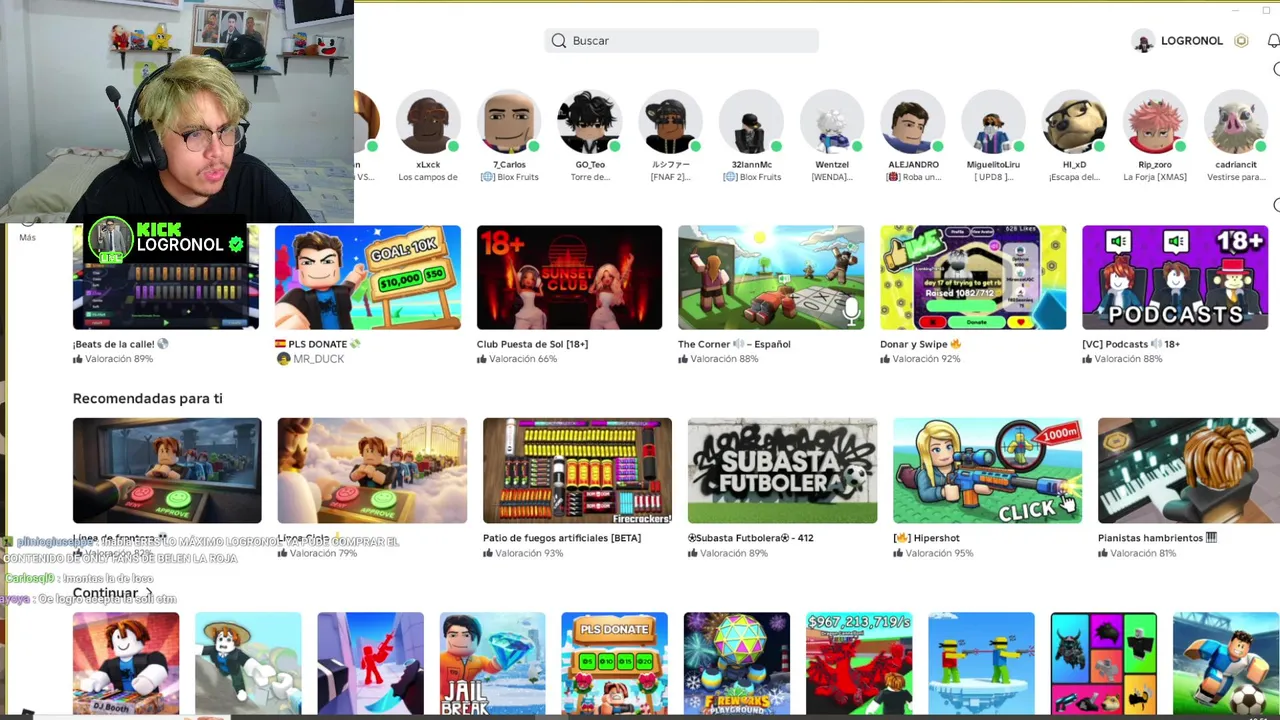Open Pianistas hambrientos title link

tap(1157, 538)
